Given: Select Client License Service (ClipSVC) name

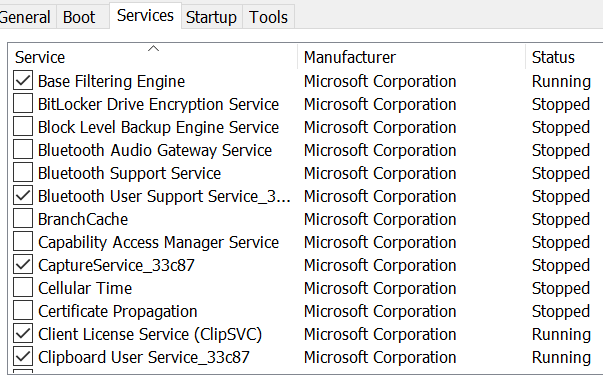Looking at the screenshot, I should [150, 335].
